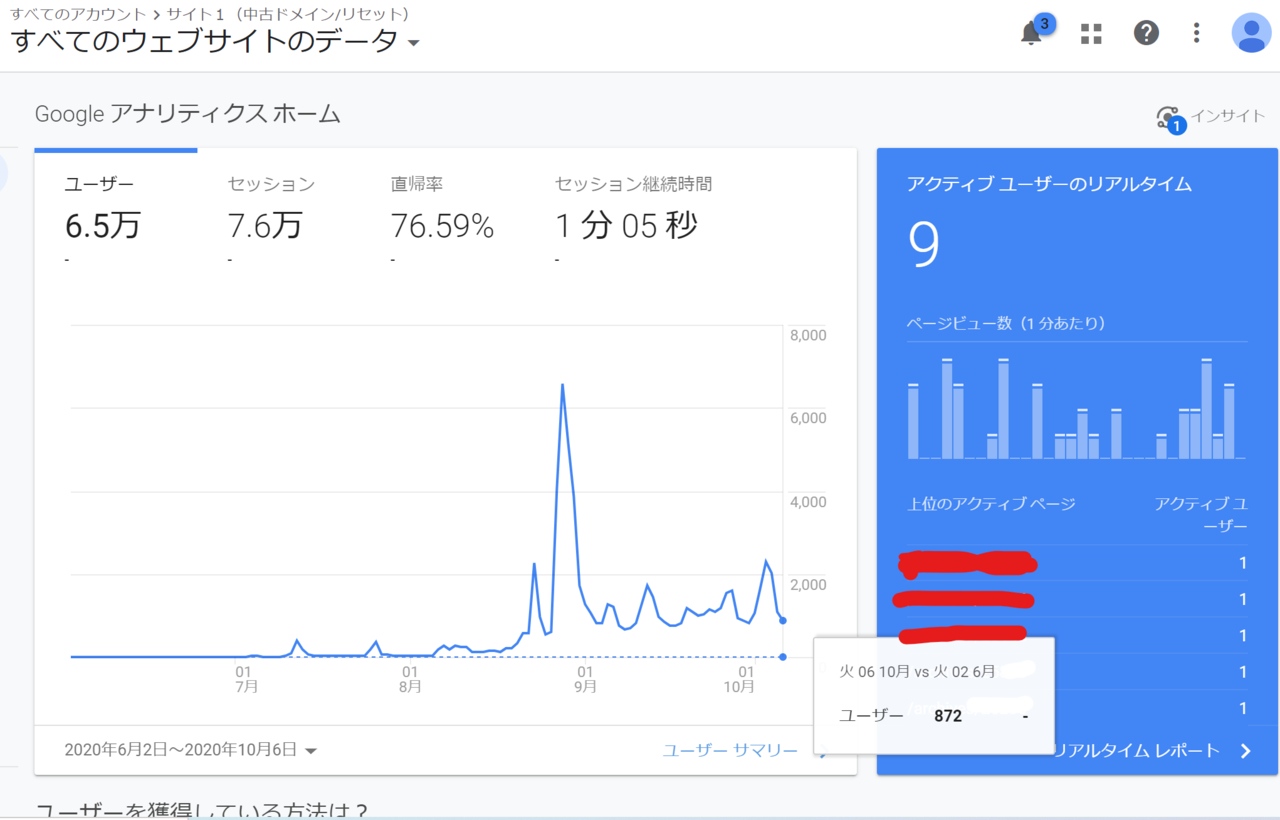
Task: Click the help question mark icon
Action: [x=1146, y=33]
